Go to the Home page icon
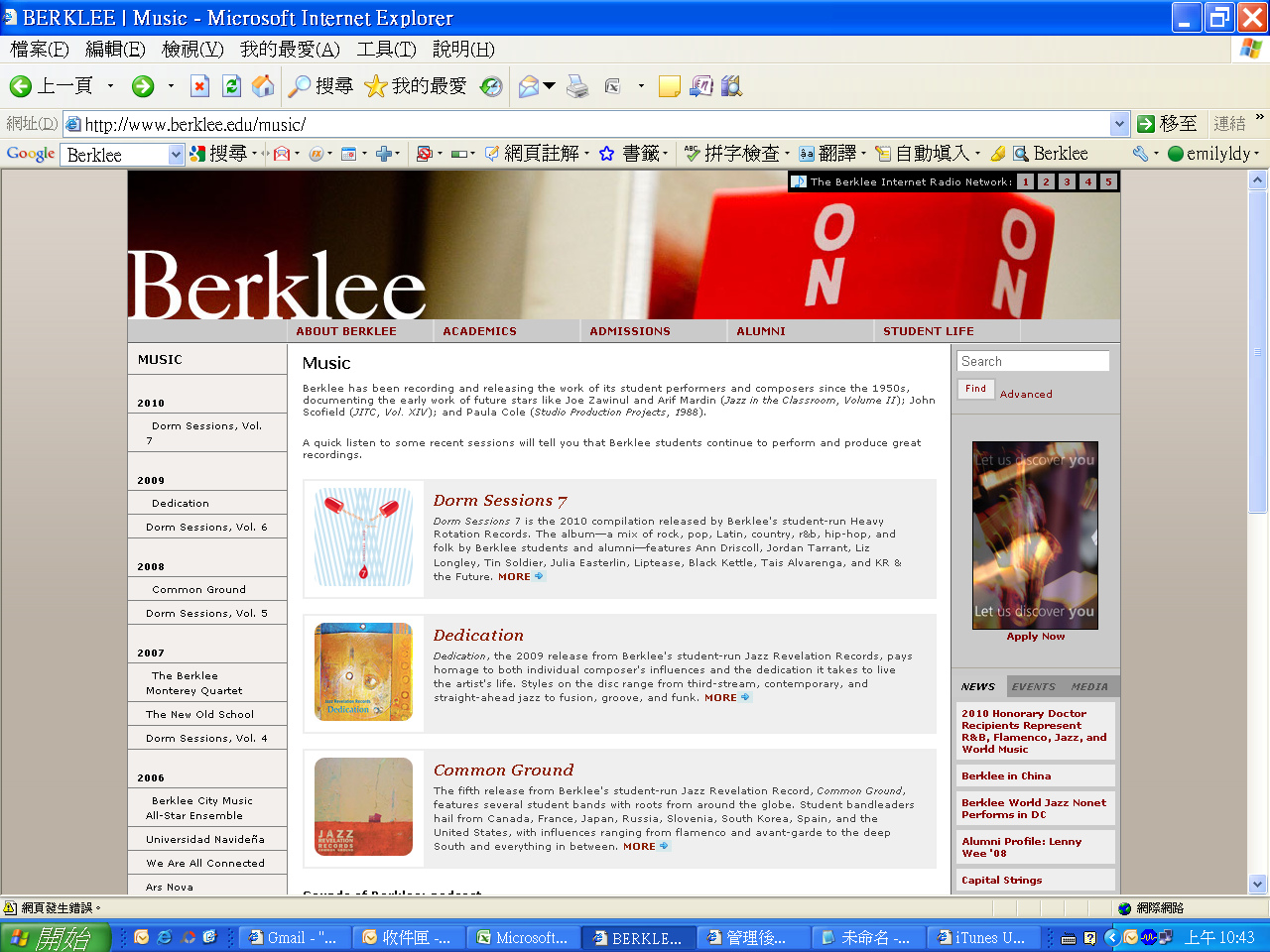Viewport: 1270px width, 952px height. tap(263, 86)
